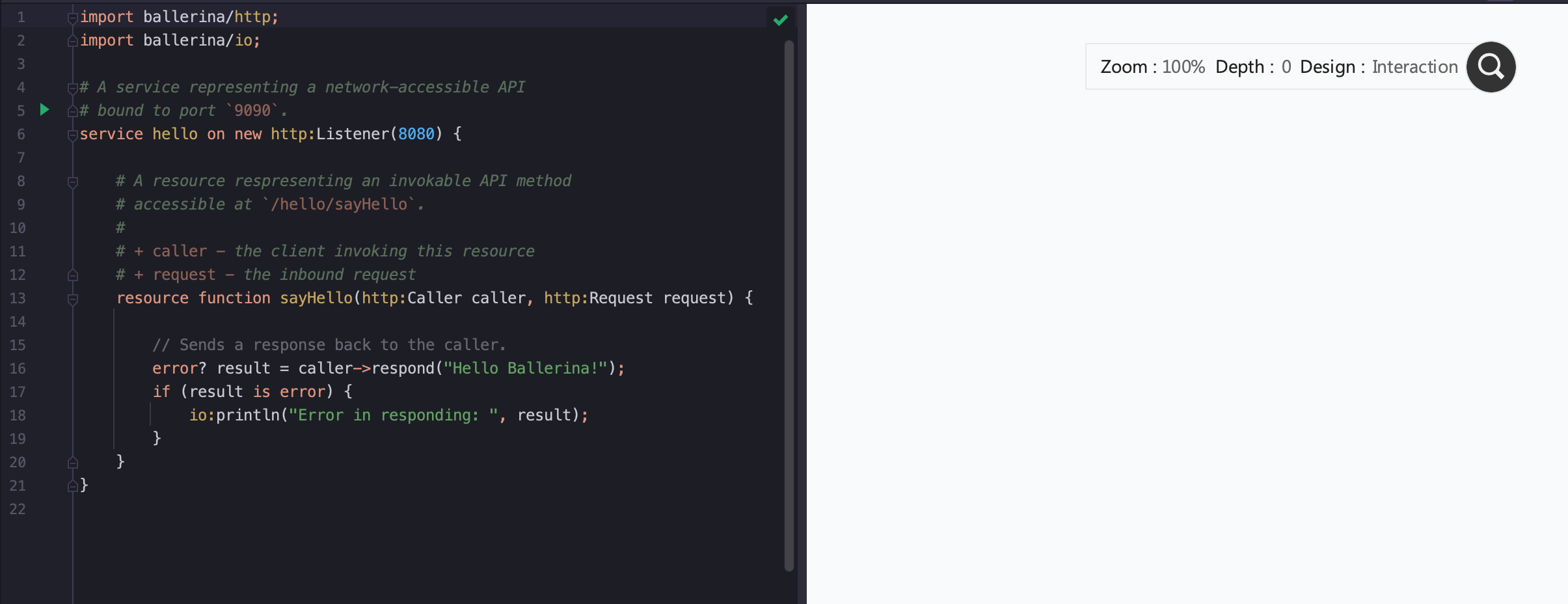
Task: Click the editor vertical scrollbar
Action: (789, 306)
